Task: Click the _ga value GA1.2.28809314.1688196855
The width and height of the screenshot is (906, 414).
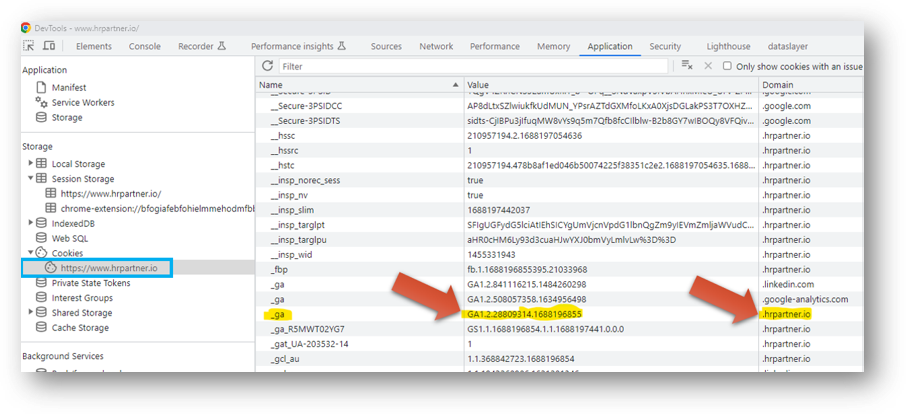Action: point(524,314)
